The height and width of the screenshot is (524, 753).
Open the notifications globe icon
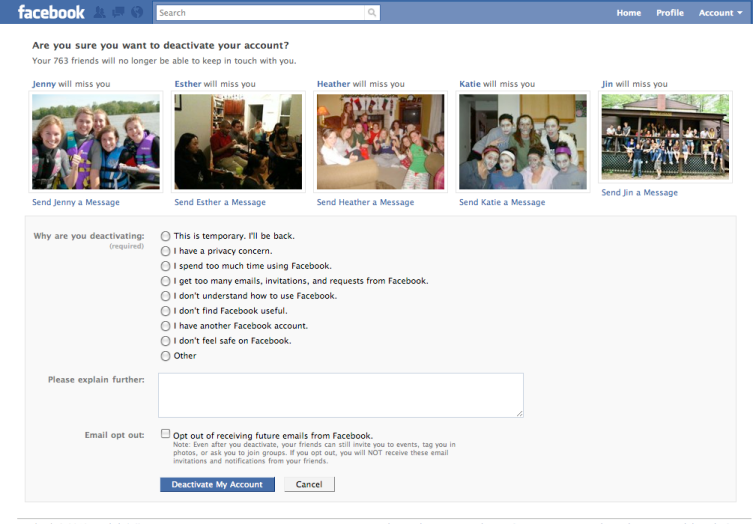point(136,13)
